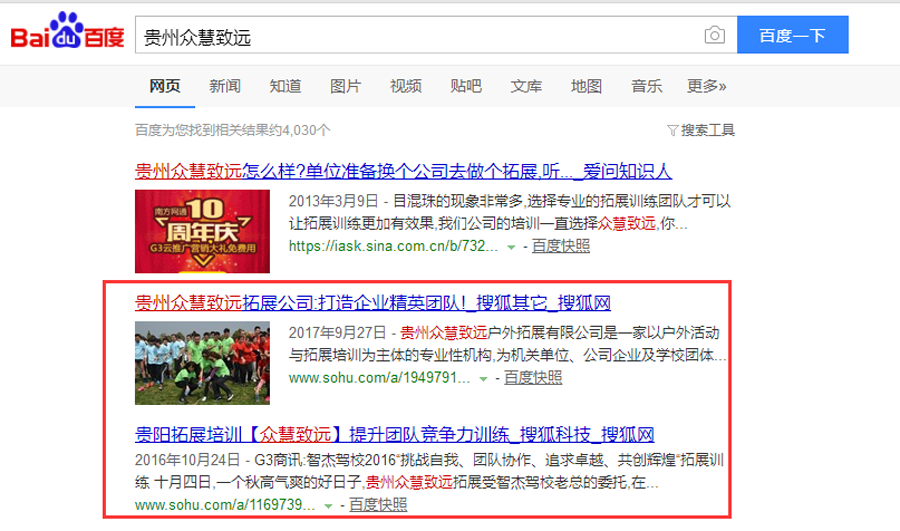
Task: Expand dropdown arrow beside sohu.com/a/1169739 URL
Action: (x=328, y=506)
